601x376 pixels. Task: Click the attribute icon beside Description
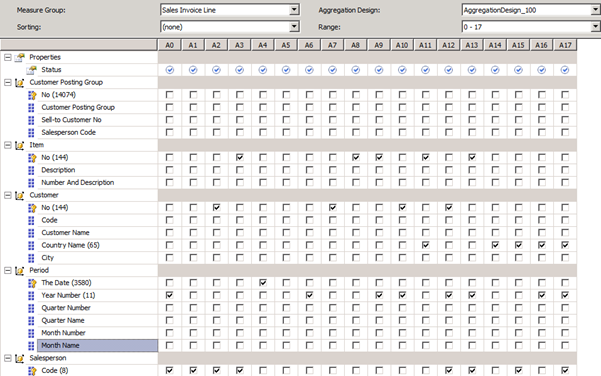pos(31,170)
